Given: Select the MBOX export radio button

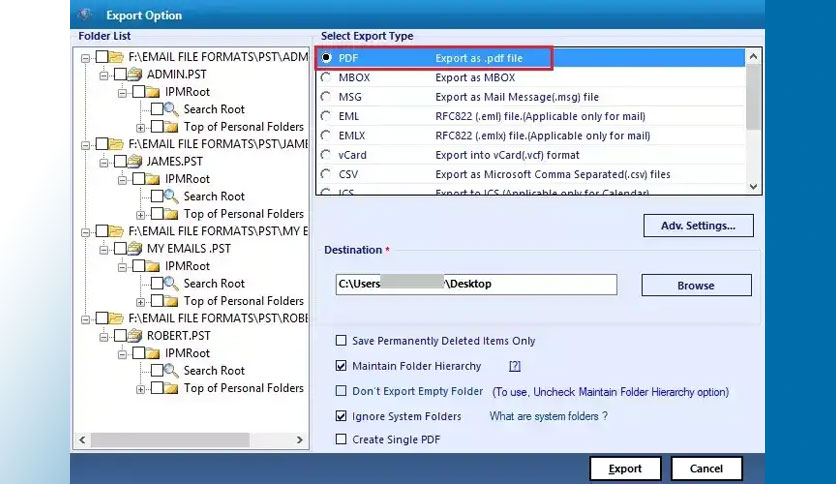Looking at the screenshot, I should tap(326, 77).
